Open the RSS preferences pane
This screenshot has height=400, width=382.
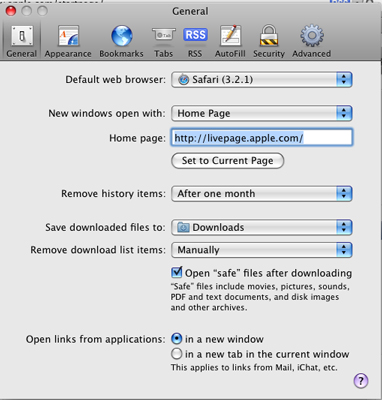click(x=195, y=41)
